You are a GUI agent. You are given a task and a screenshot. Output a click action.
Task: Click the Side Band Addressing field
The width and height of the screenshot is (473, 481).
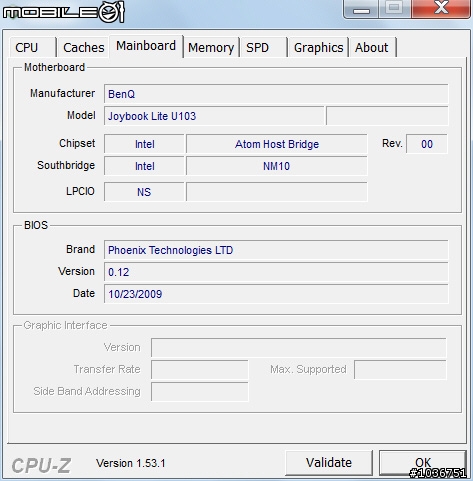pyautogui.click(x=200, y=392)
